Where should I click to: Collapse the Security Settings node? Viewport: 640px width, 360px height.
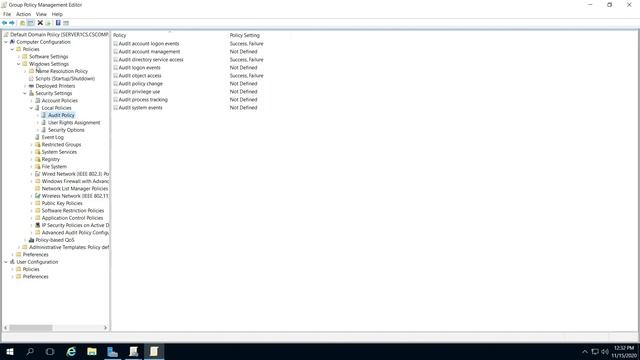tap(25, 93)
